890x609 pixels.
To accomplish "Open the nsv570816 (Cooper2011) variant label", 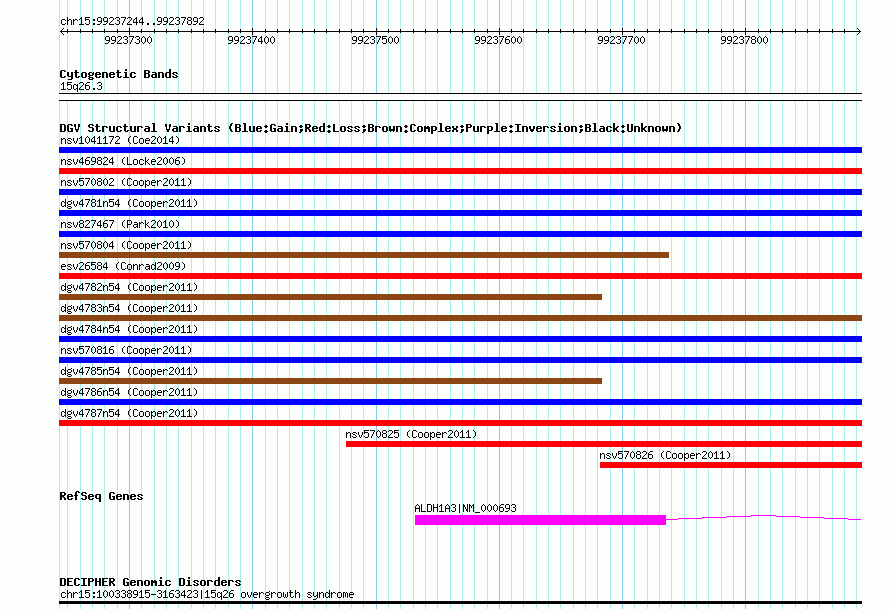I will (x=126, y=351).
